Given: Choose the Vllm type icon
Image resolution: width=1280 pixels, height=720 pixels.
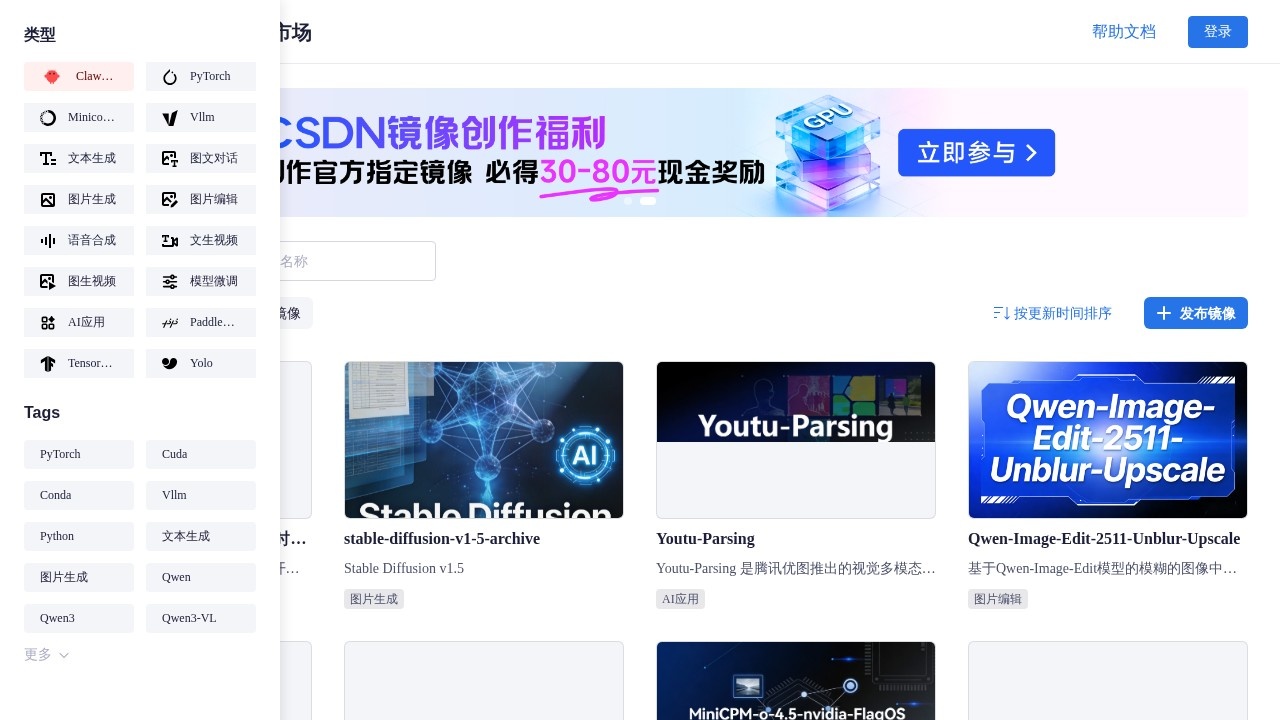Looking at the screenshot, I should [170, 118].
